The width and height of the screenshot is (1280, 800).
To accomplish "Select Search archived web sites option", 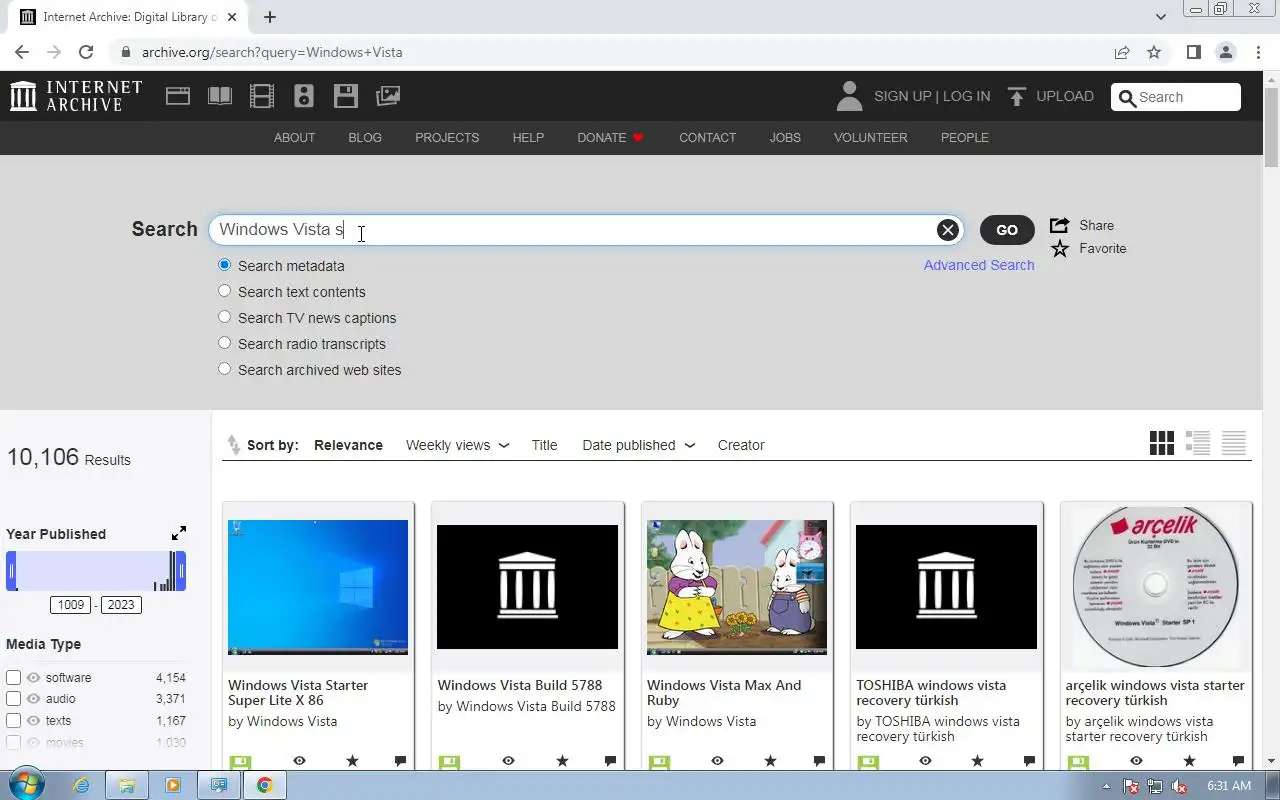I will [x=224, y=369].
